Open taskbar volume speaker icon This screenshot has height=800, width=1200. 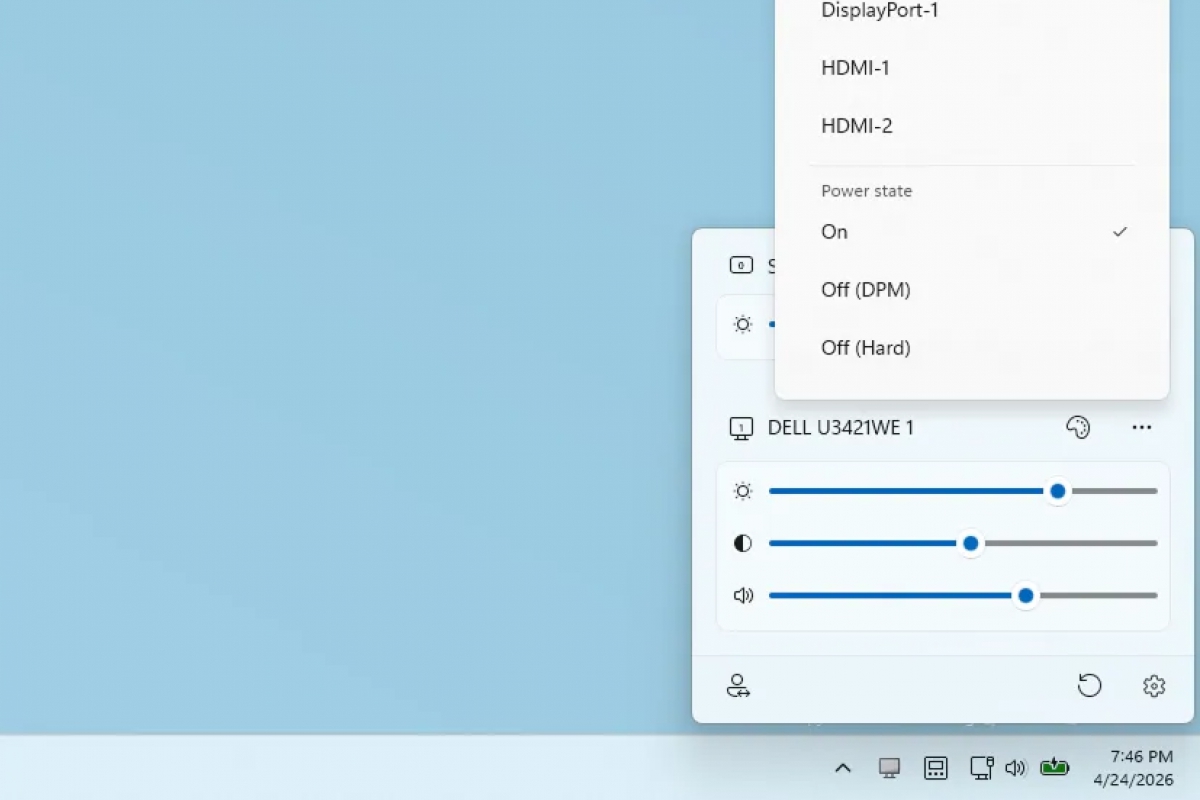point(1015,768)
